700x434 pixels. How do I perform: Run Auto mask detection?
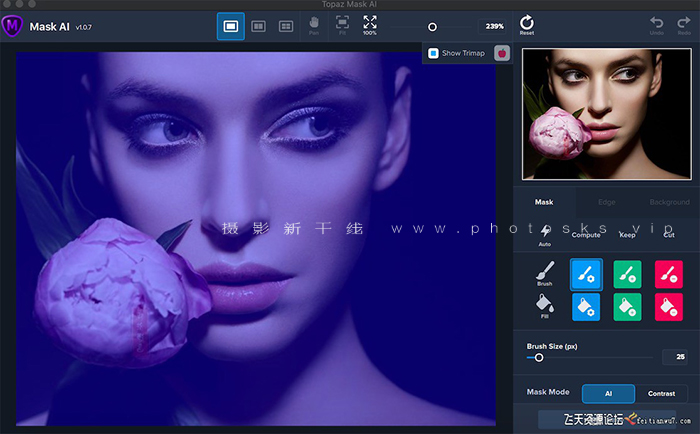pyautogui.click(x=545, y=235)
